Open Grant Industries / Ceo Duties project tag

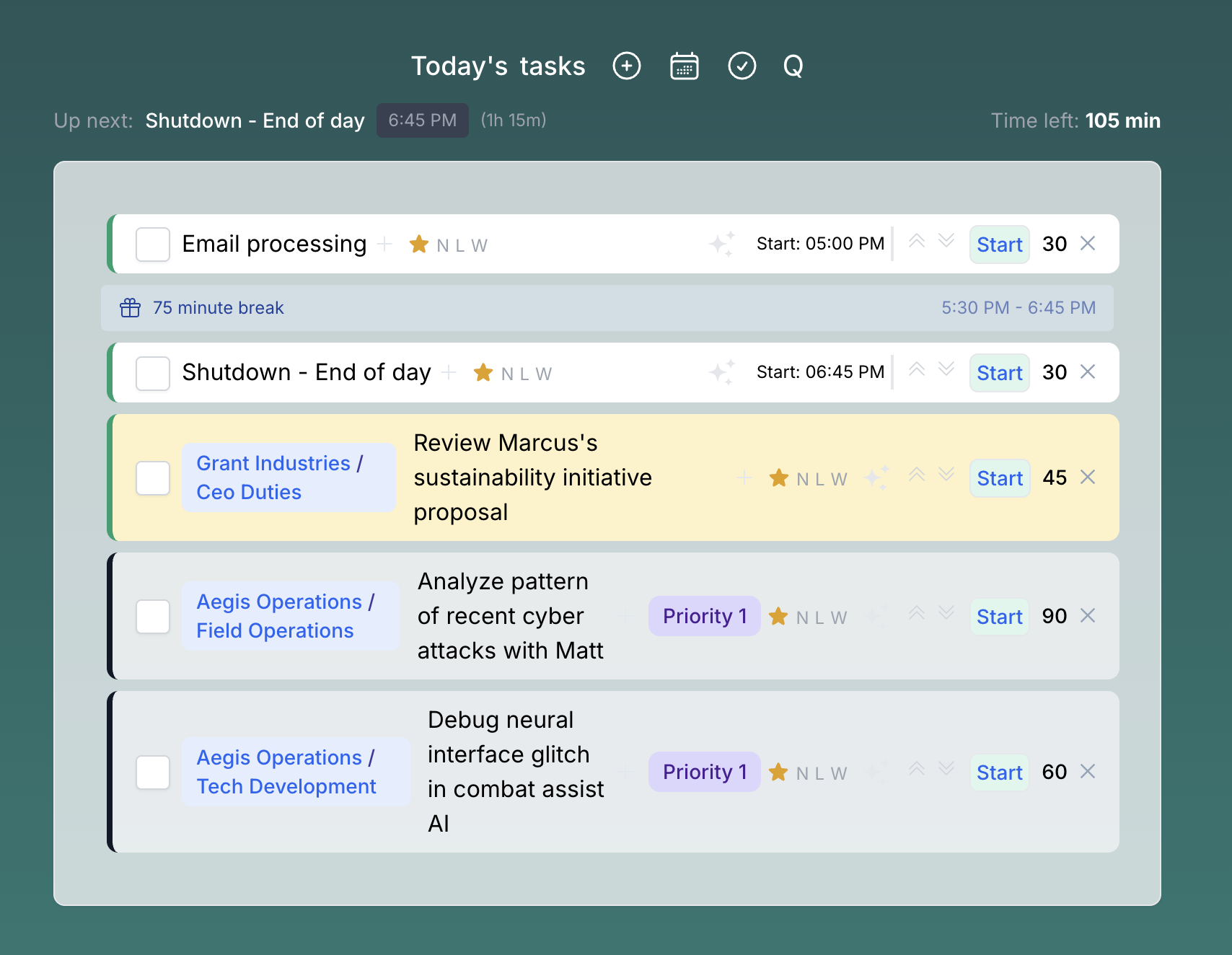(x=289, y=477)
